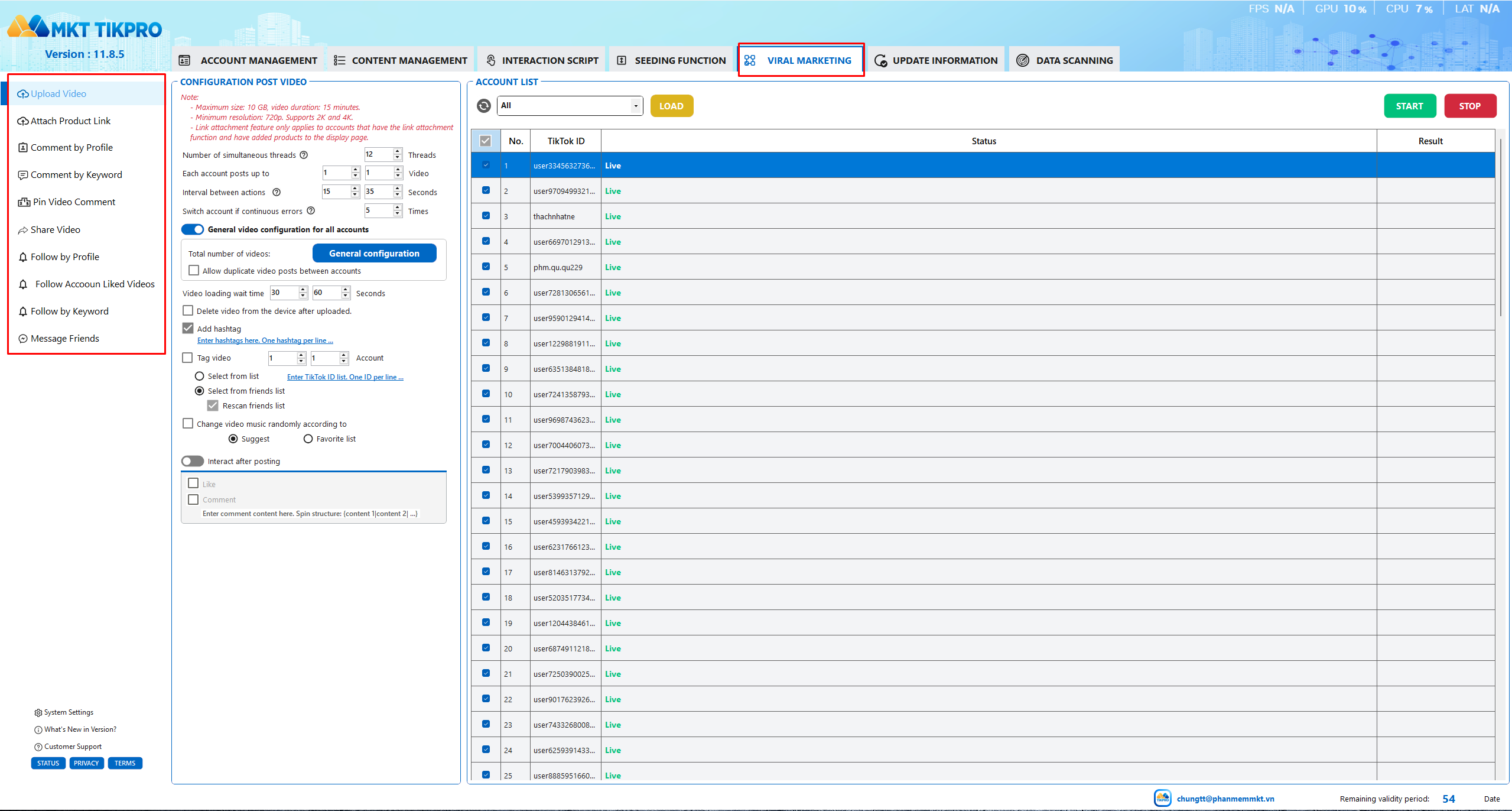
Task: Increase each account posts maximum video spinner
Action: point(398,170)
